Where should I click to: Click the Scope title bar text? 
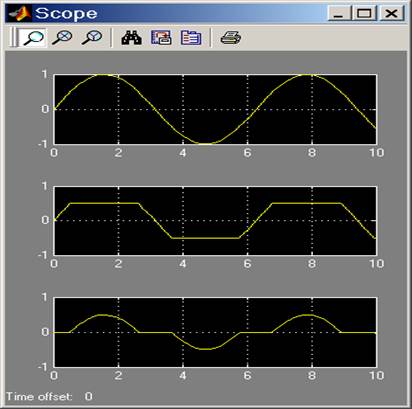(66, 14)
